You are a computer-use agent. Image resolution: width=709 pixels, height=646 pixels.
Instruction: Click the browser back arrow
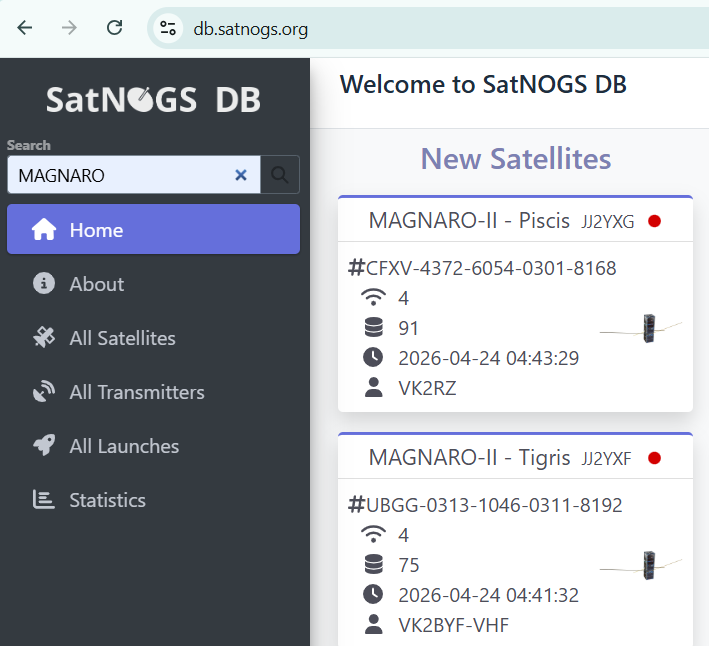pyautogui.click(x=25, y=28)
